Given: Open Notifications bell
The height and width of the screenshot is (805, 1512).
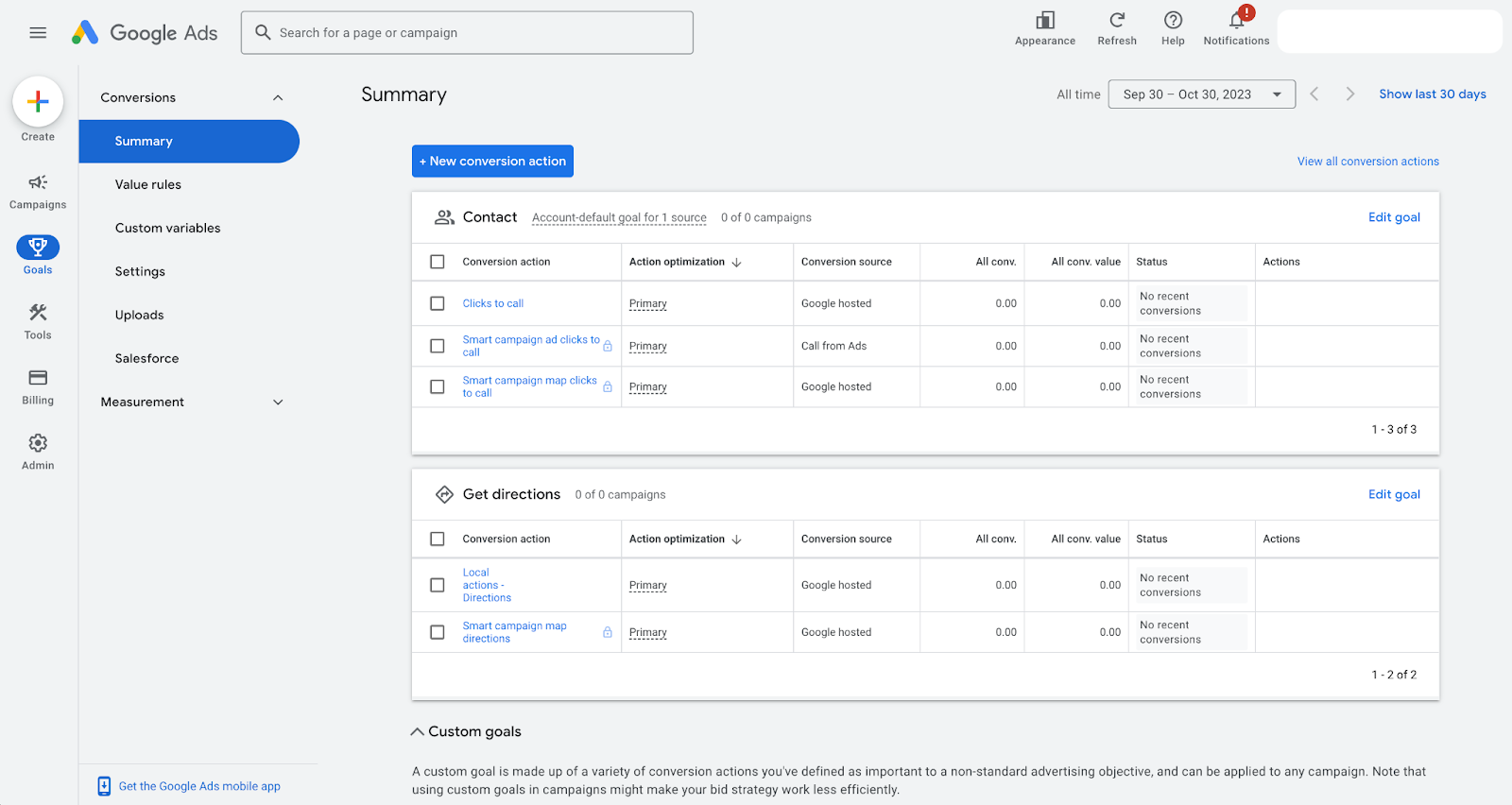Looking at the screenshot, I should pyautogui.click(x=1236, y=21).
